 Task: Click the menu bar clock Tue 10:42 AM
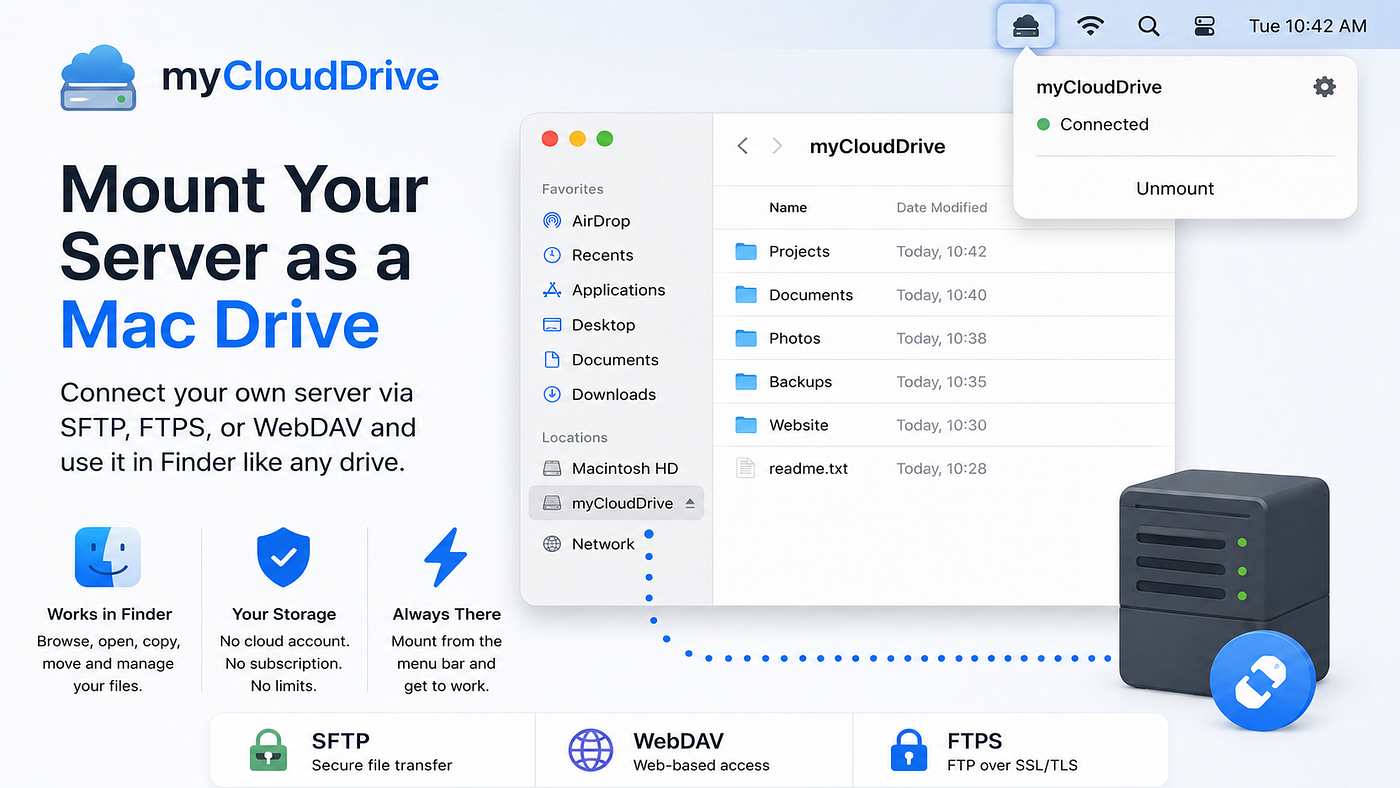coord(1307,27)
